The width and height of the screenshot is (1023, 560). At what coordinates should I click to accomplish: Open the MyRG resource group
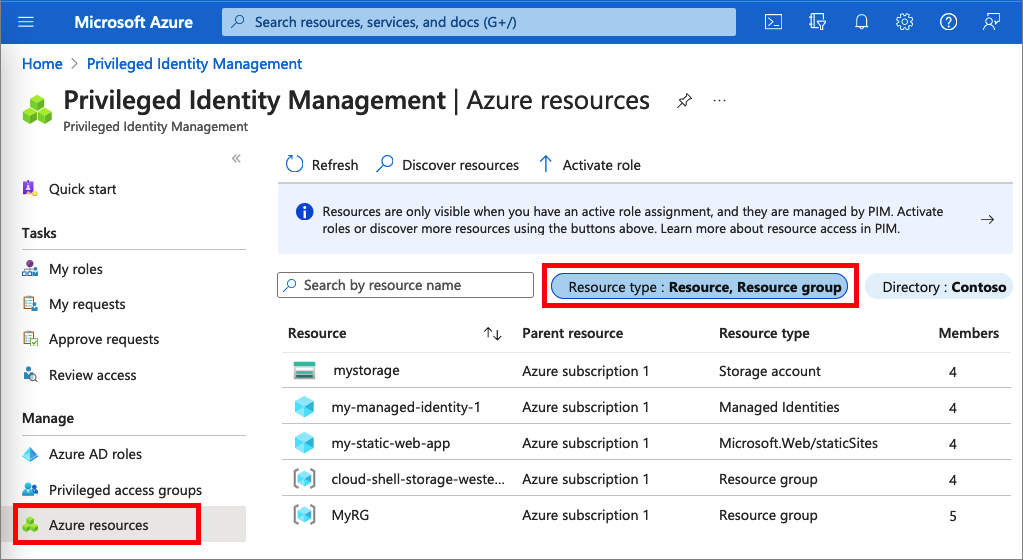[x=350, y=515]
